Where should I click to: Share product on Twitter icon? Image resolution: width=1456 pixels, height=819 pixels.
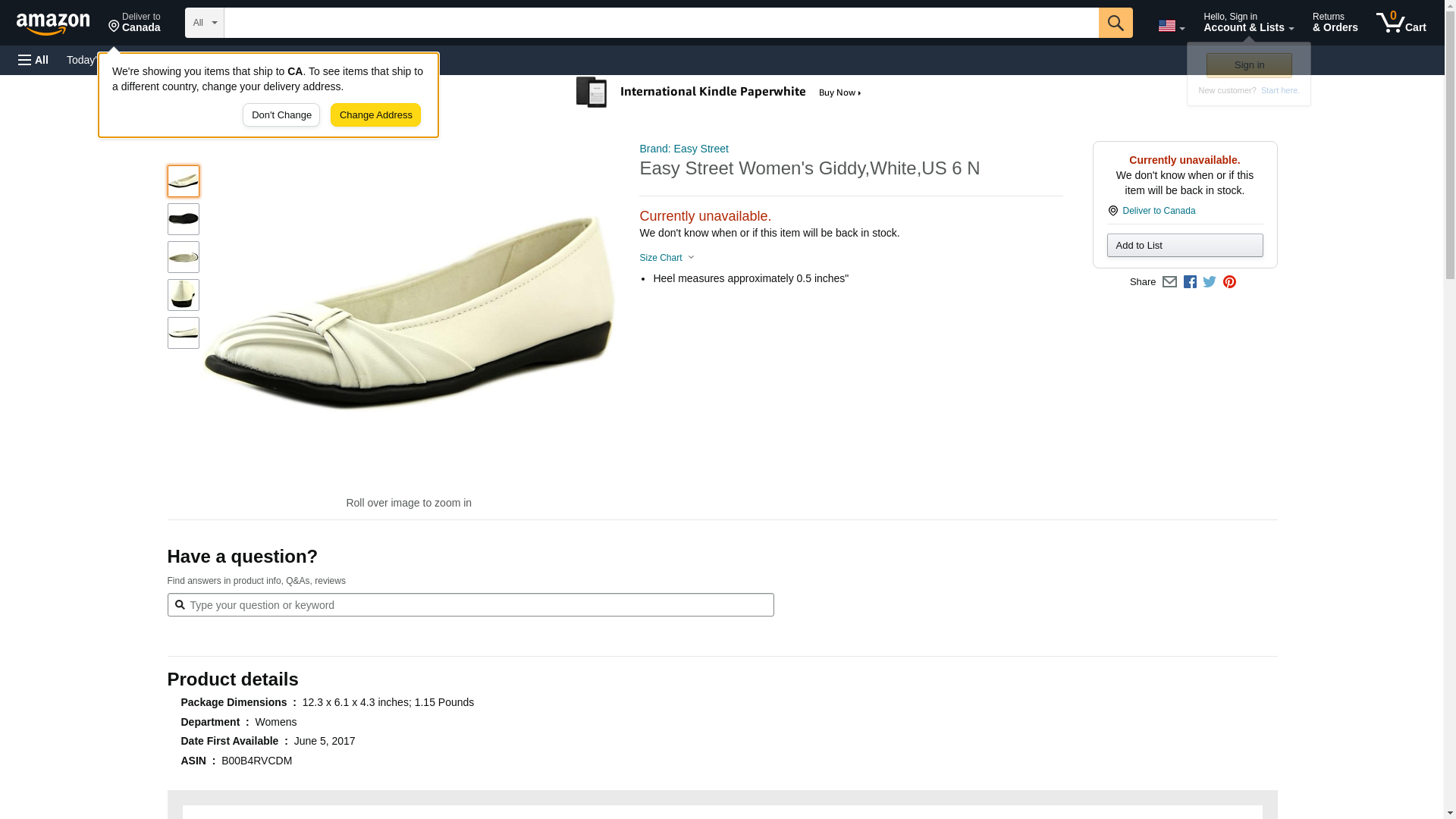1210,282
